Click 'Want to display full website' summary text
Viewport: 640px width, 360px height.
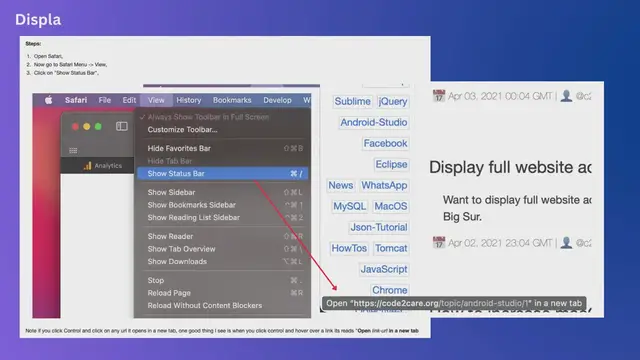(x=517, y=208)
